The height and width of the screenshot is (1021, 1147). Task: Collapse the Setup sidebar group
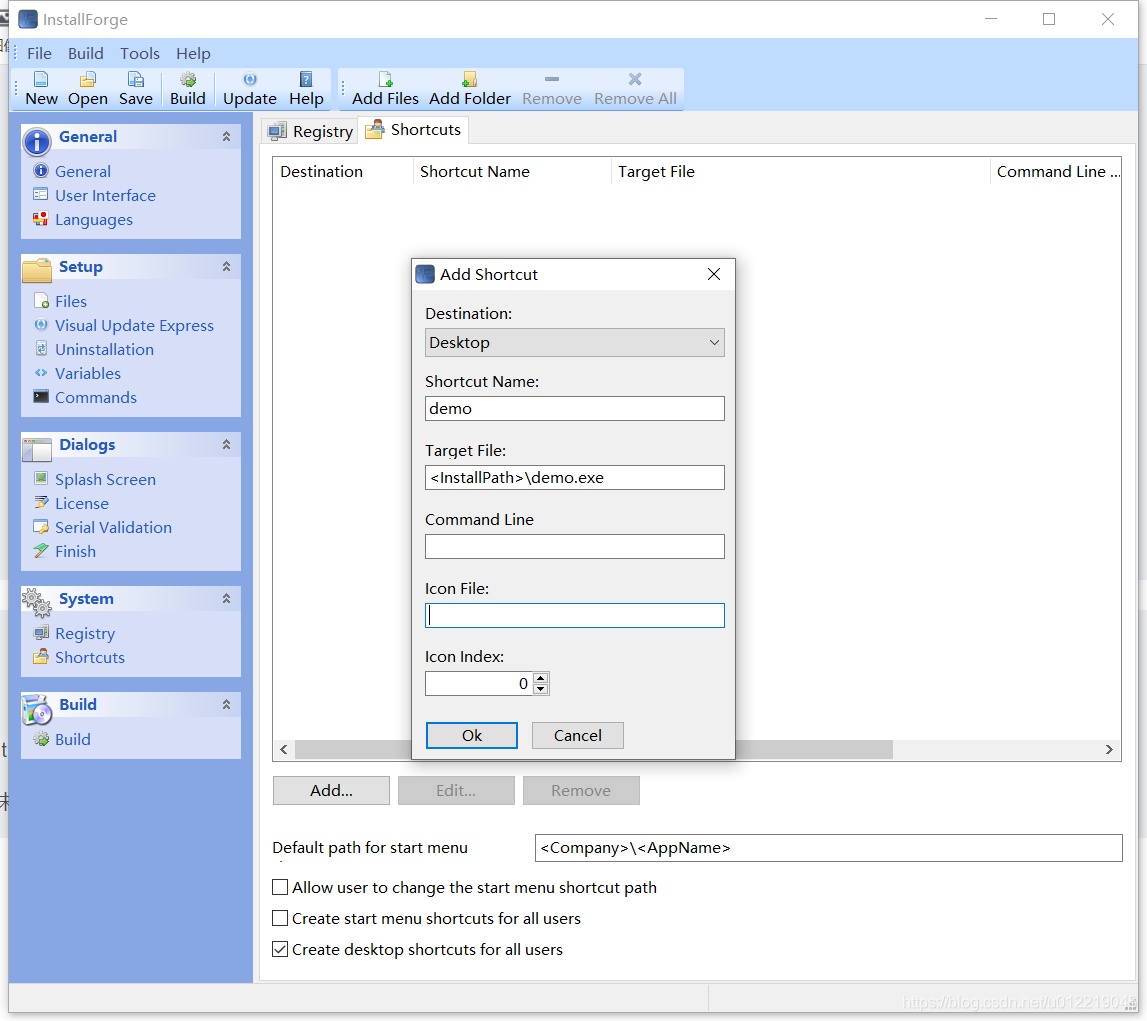[x=227, y=267]
